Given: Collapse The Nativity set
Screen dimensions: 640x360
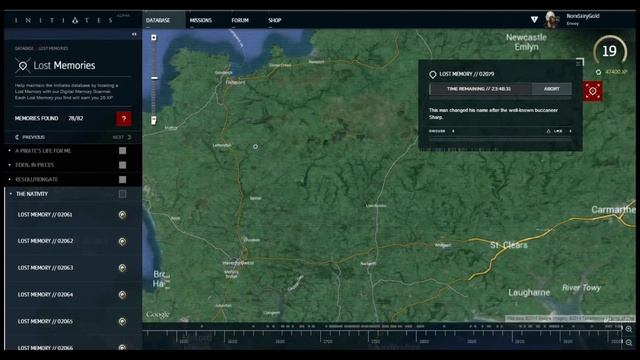Looking at the screenshot, I should click(x=32, y=194).
